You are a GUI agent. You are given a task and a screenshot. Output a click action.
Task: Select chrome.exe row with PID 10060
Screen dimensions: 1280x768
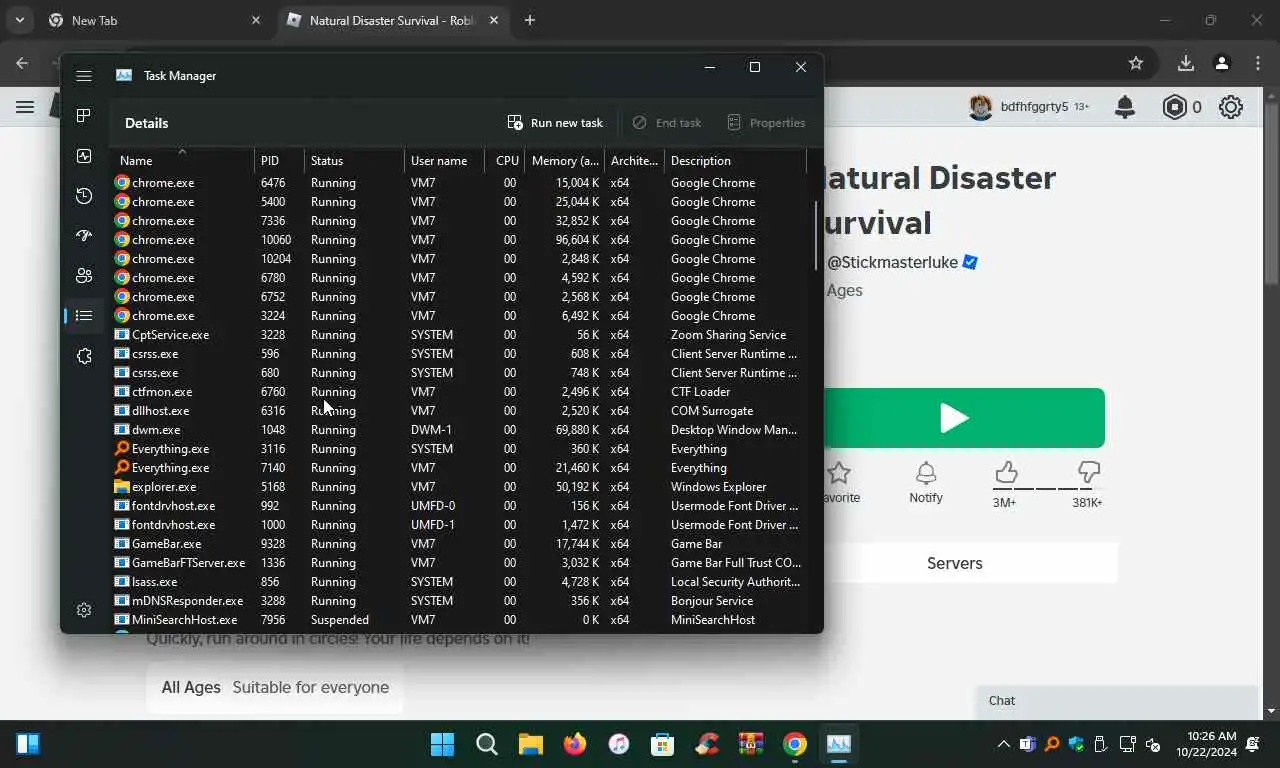tap(459, 240)
